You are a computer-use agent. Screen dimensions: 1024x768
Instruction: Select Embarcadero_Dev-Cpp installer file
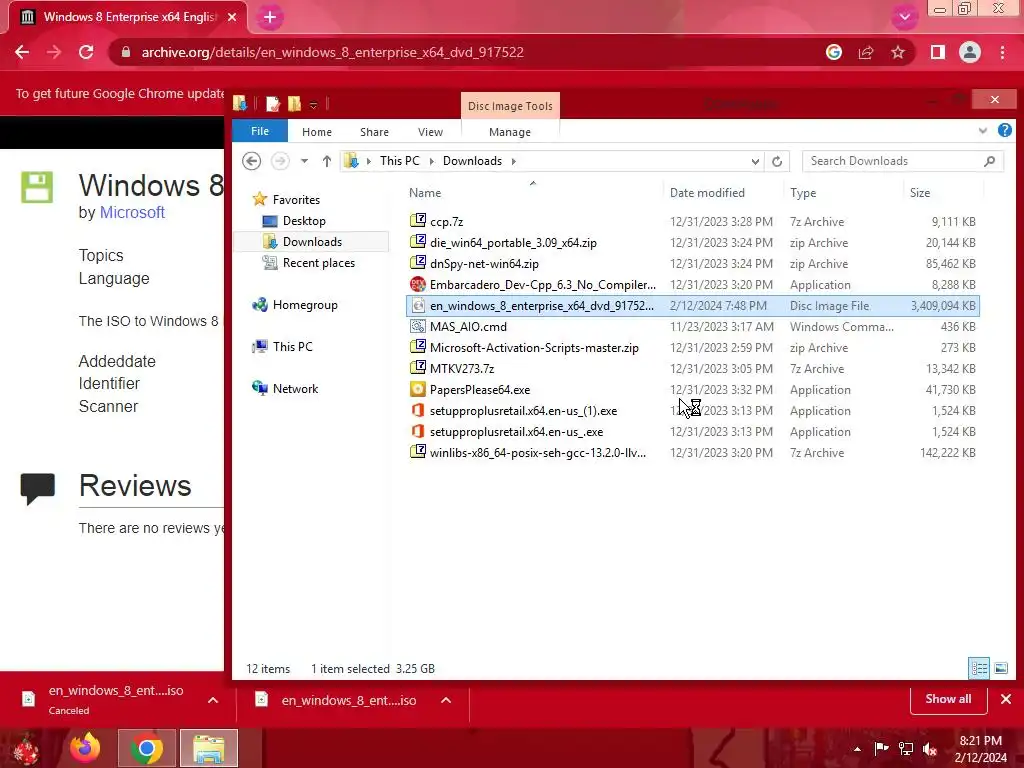pyautogui.click(x=693, y=285)
